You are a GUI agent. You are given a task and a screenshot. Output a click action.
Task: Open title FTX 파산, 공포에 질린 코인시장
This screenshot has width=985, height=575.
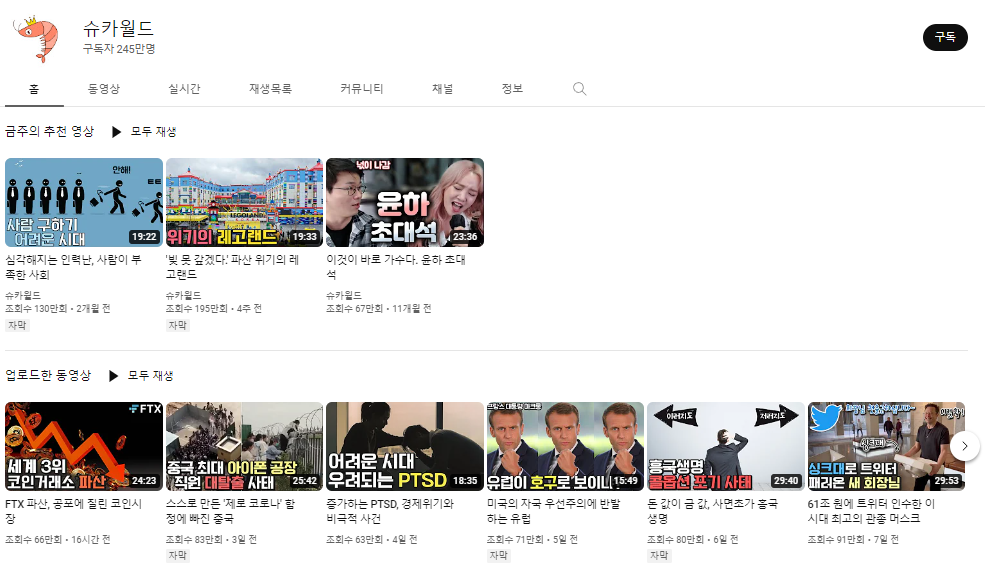tap(74, 511)
